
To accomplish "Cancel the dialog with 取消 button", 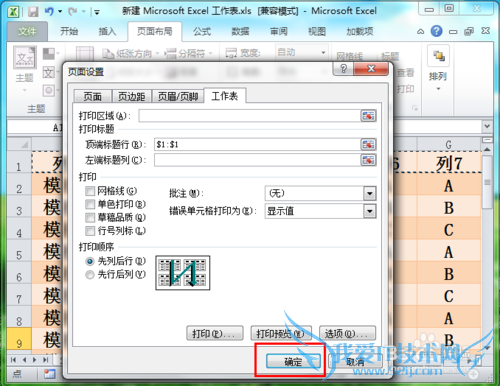I will [x=355, y=361].
